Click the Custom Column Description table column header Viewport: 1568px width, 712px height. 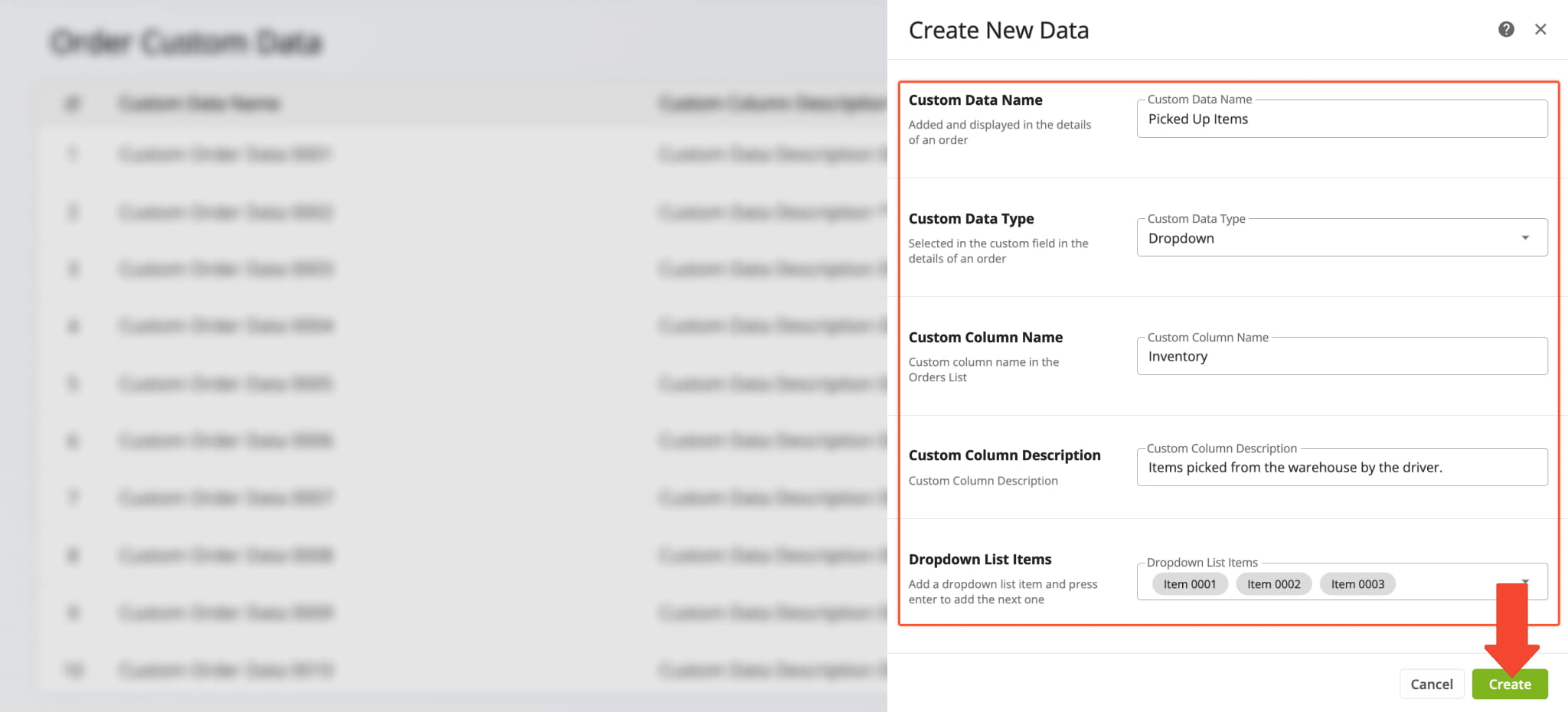769,103
